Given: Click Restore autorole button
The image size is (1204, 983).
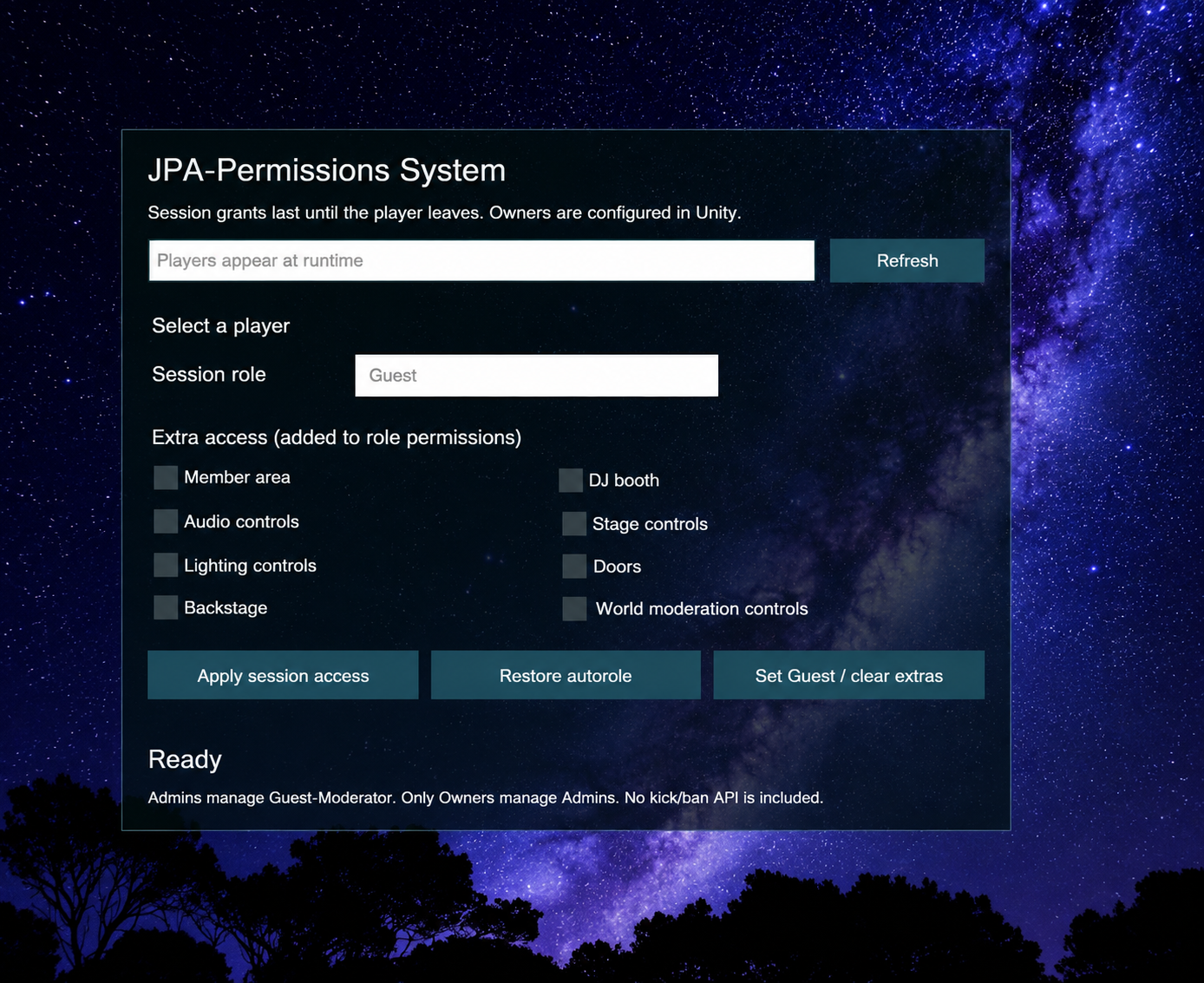Looking at the screenshot, I should pyautogui.click(x=566, y=675).
